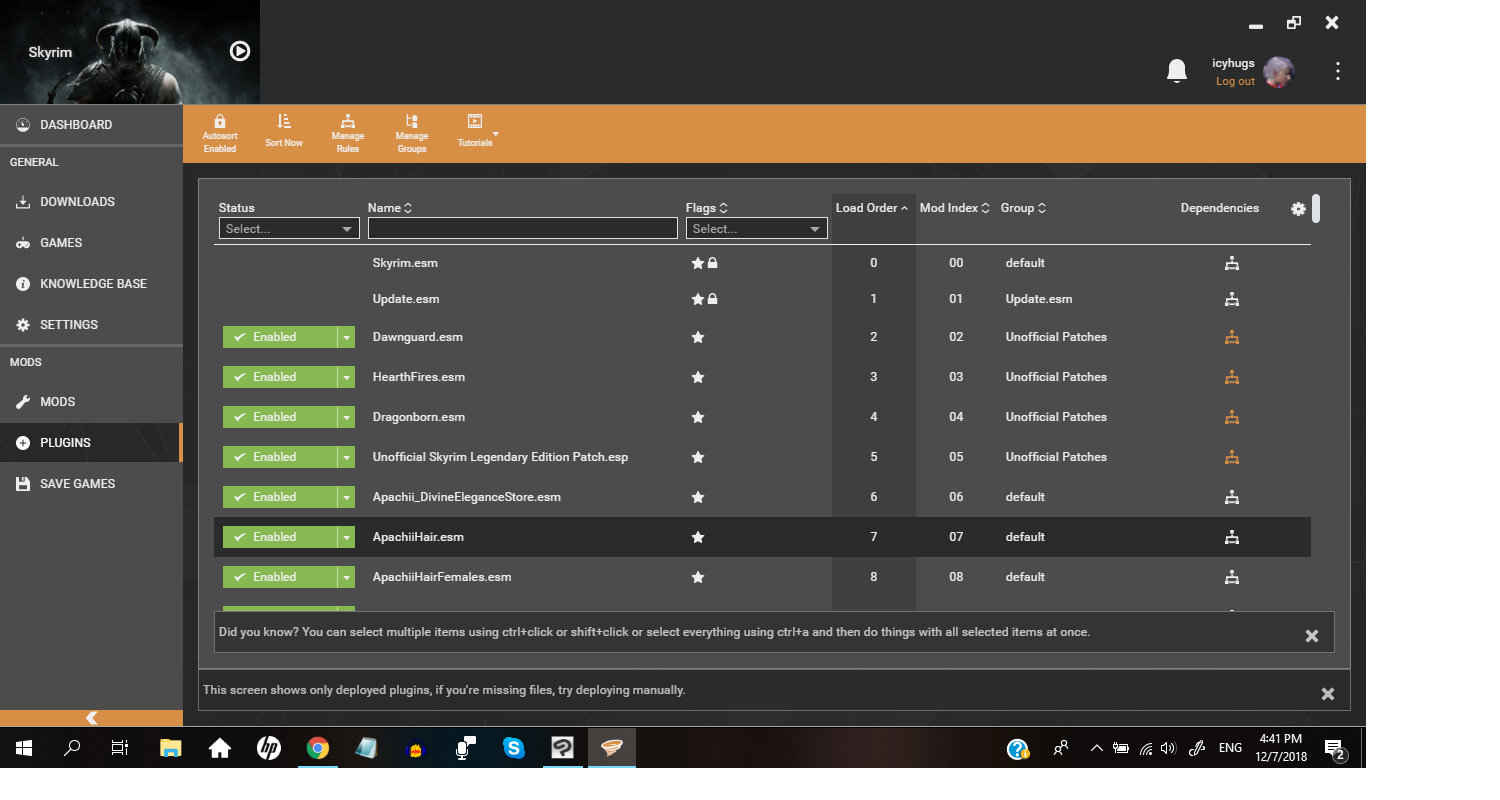Open the dependencies icon for Skyrim.esm

[x=1232, y=263]
